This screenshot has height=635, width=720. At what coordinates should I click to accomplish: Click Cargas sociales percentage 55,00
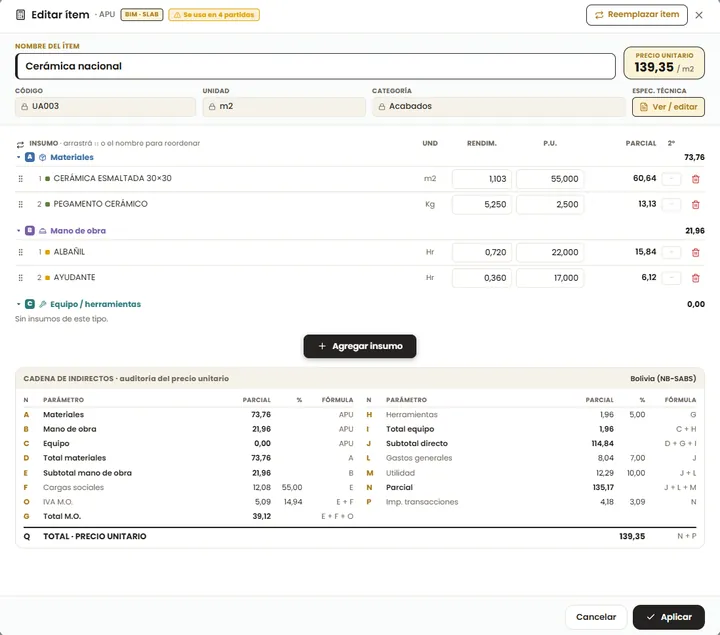point(292,488)
